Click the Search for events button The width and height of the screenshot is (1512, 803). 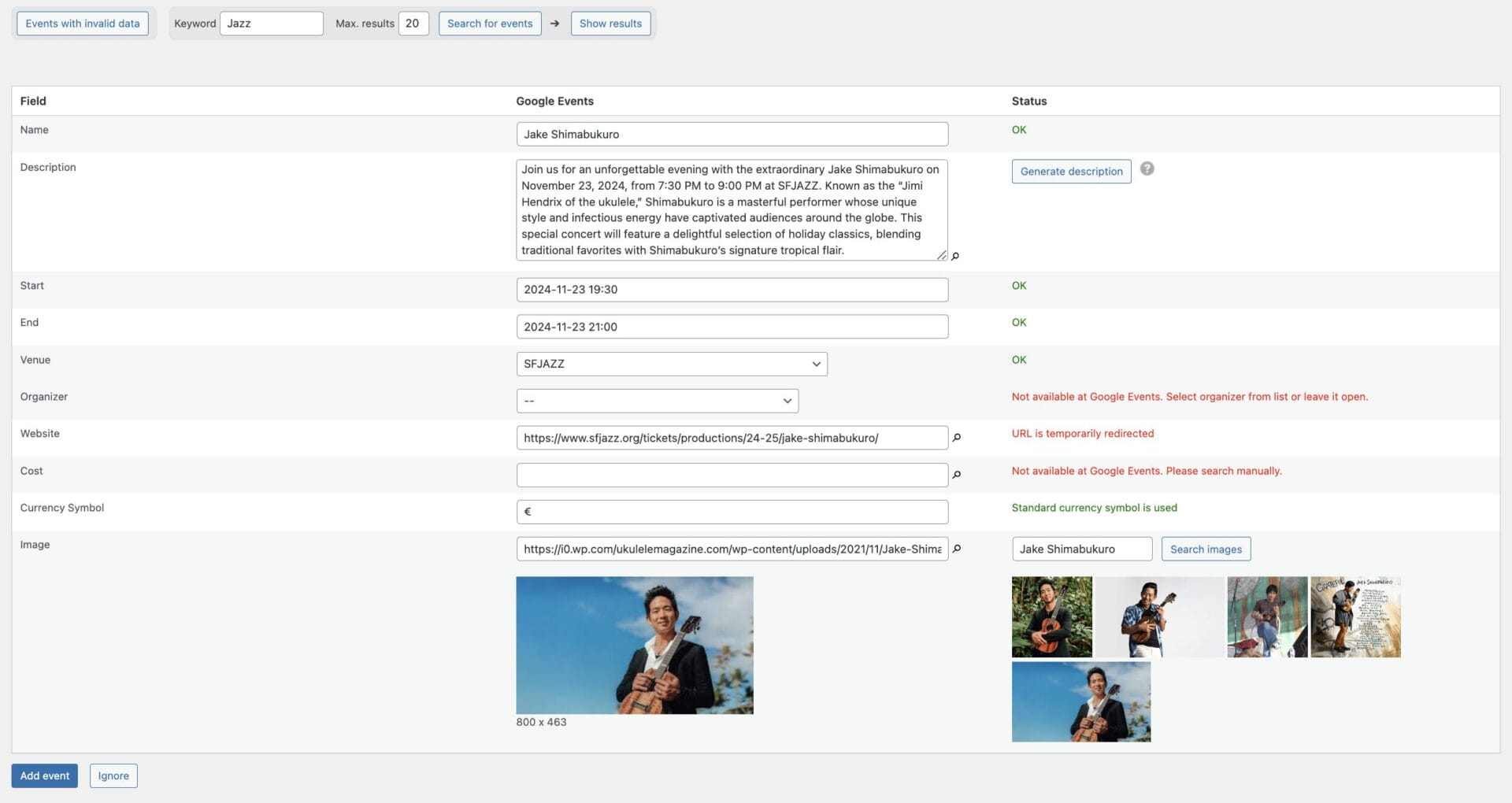coord(490,24)
